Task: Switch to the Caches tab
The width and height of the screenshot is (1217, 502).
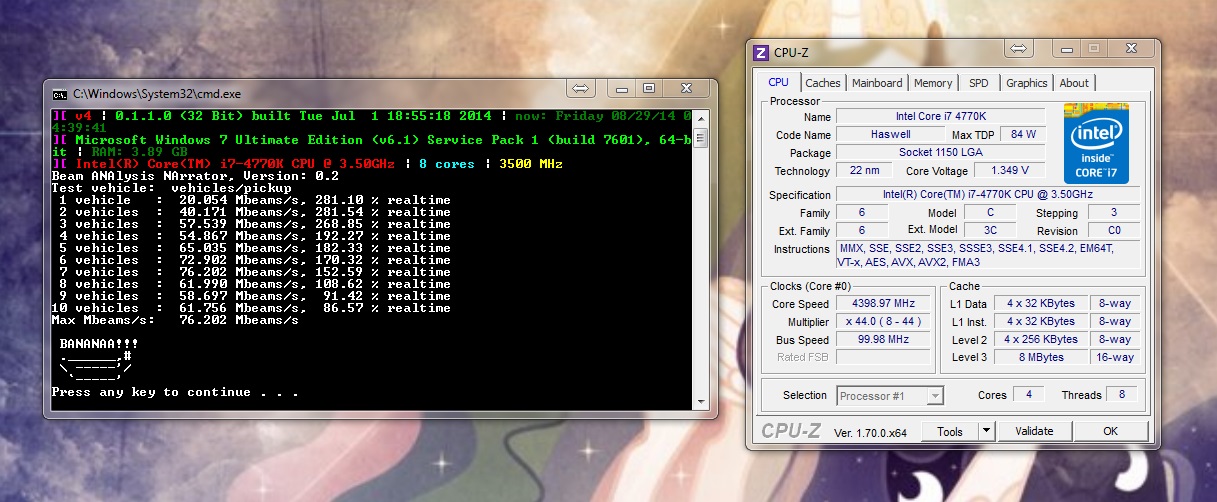Action: pos(823,83)
